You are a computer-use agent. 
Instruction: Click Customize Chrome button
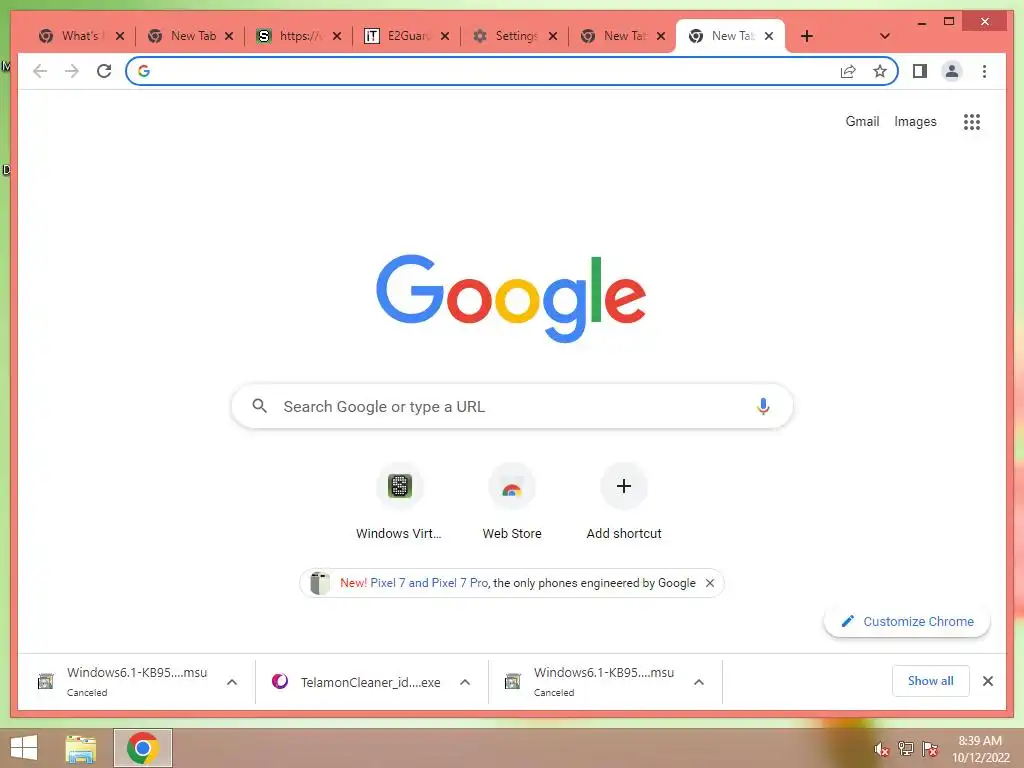[x=907, y=622]
